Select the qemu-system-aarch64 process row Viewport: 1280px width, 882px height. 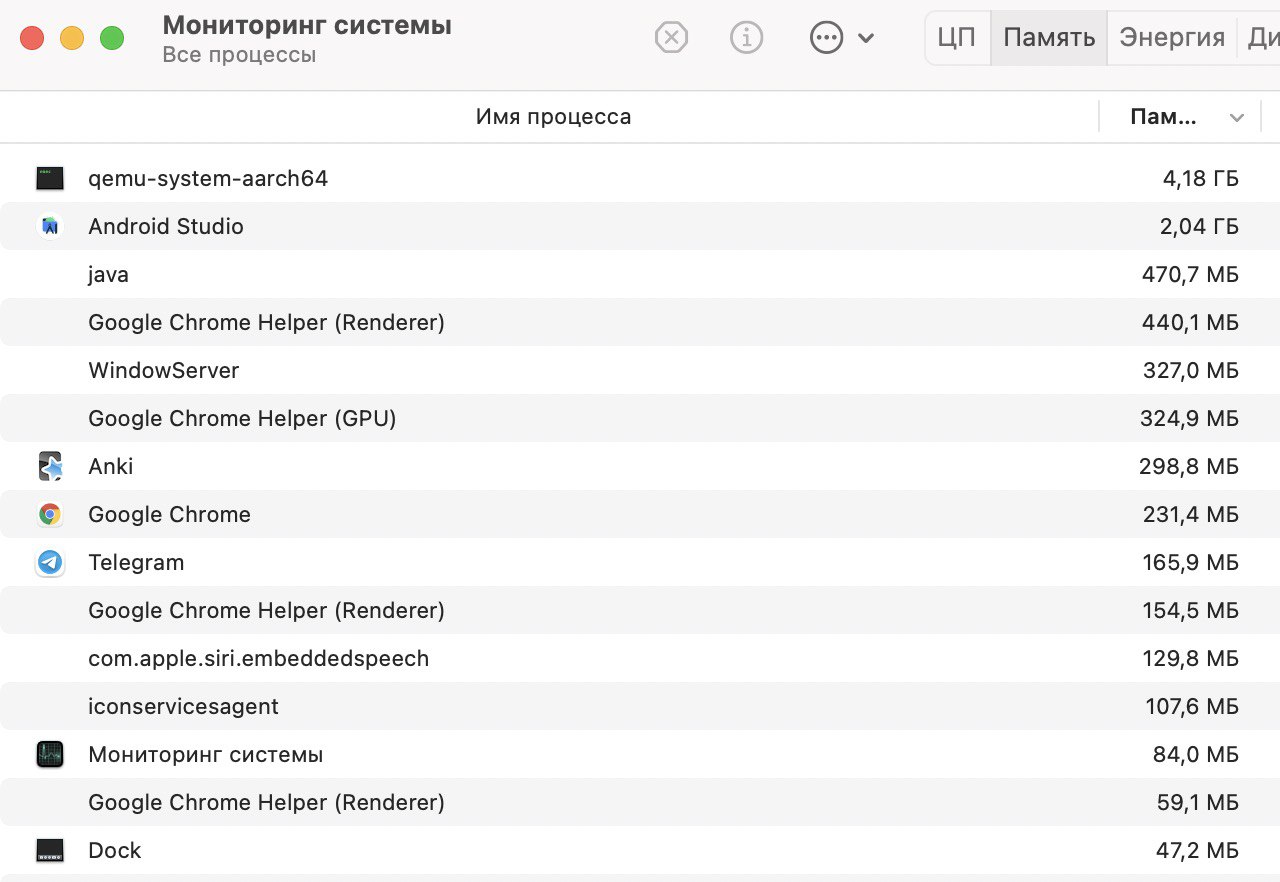pos(640,178)
